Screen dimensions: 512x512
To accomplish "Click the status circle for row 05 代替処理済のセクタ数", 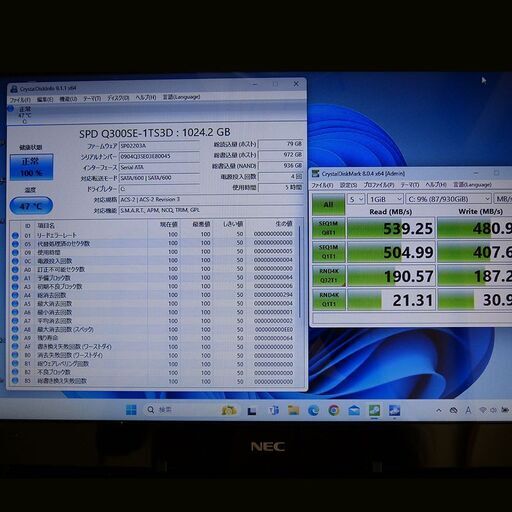I will pyautogui.click(x=15, y=244).
